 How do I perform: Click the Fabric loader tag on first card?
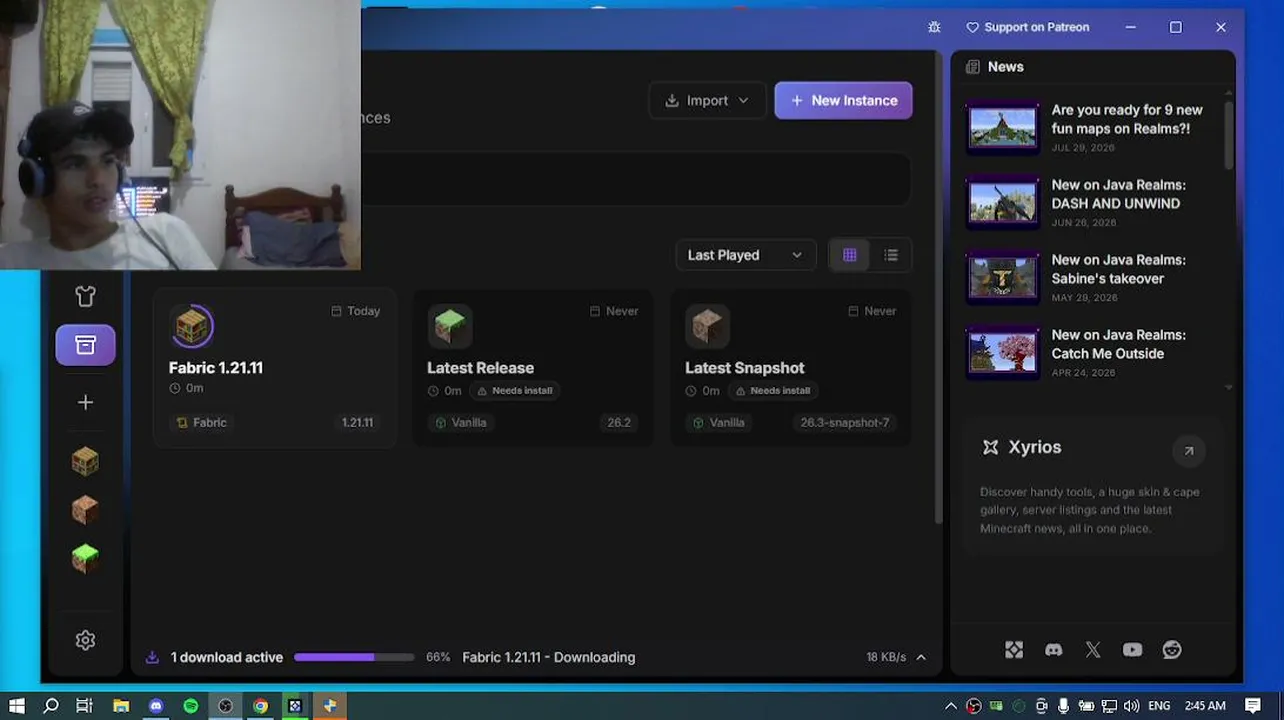point(201,422)
